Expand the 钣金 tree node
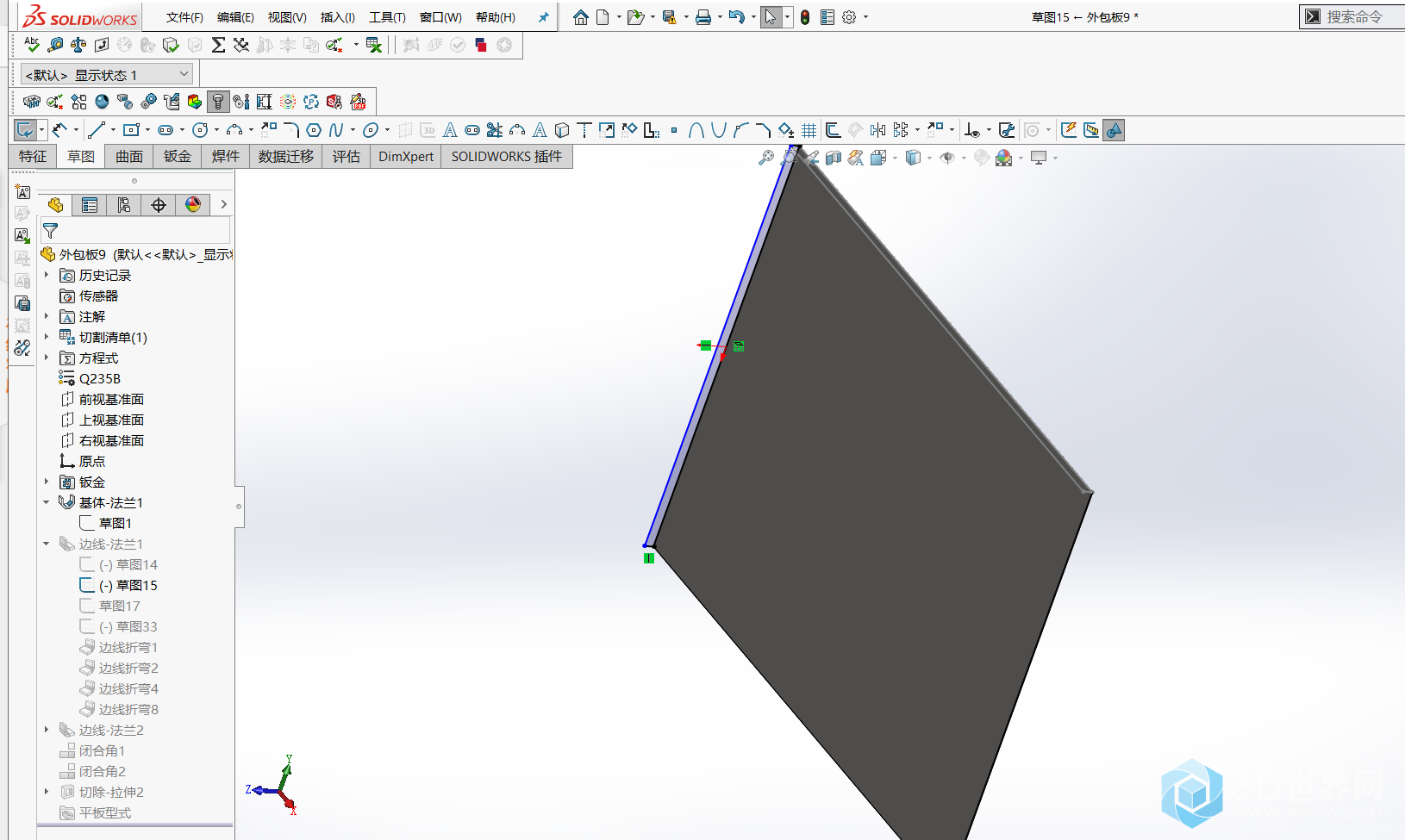Image resolution: width=1405 pixels, height=840 pixels. 47,482
